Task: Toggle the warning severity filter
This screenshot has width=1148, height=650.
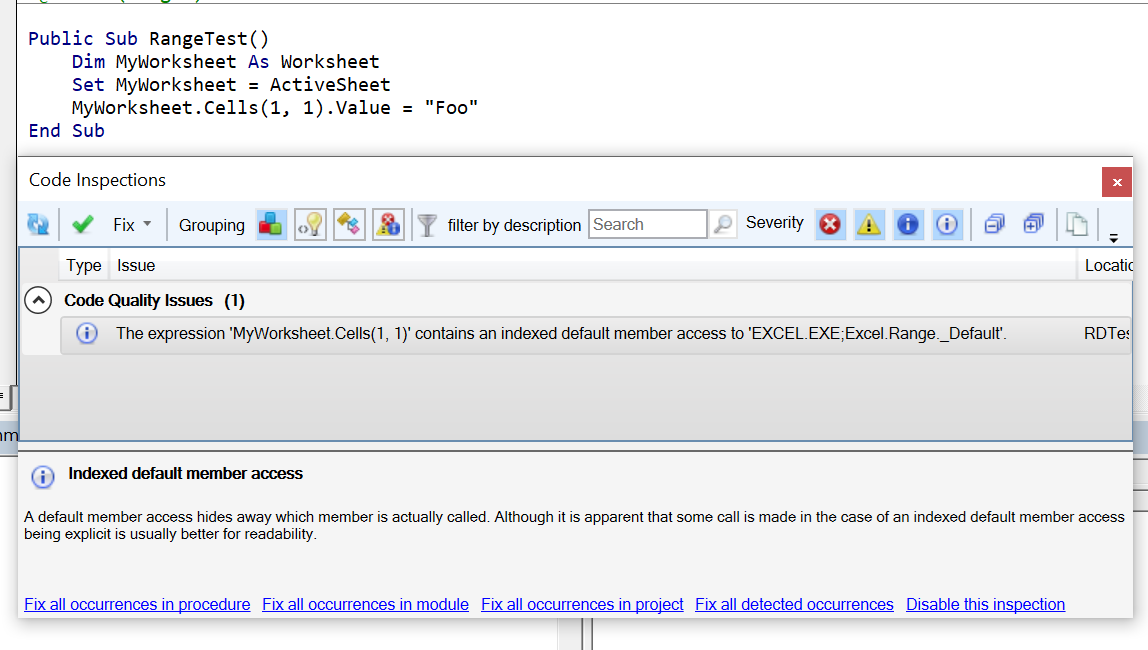Action: [869, 224]
